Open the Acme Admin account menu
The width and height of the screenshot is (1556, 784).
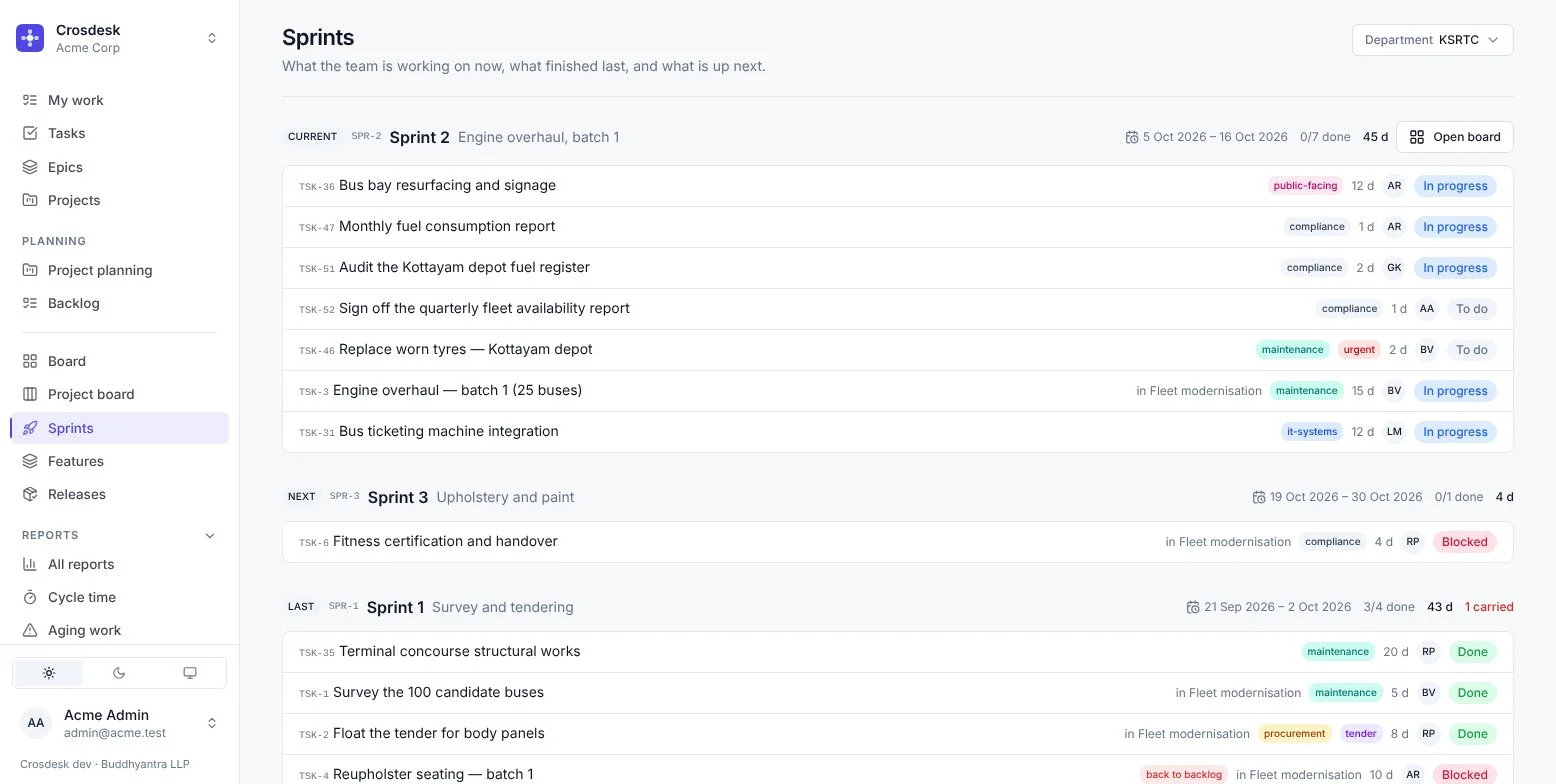tap(119, 722)
